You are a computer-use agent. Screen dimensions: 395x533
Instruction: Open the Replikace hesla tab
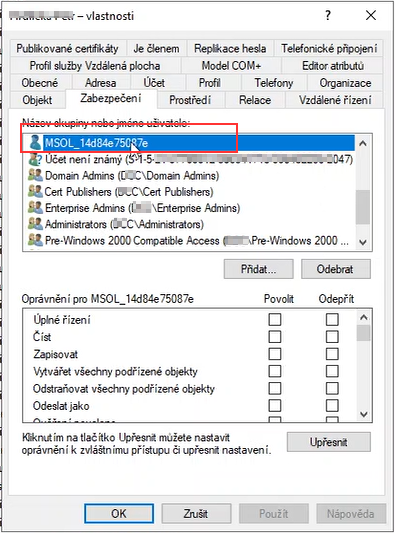(230, 49)
